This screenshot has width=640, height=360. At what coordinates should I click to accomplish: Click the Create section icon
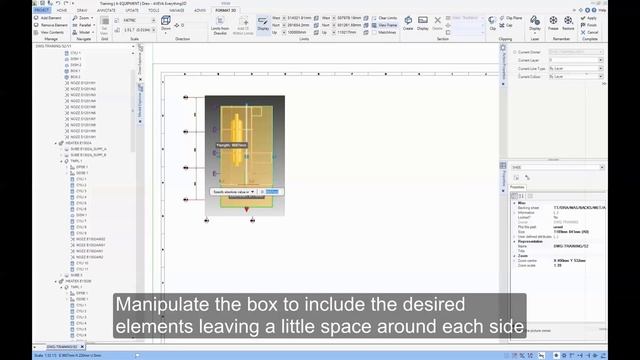pos(408,20)
